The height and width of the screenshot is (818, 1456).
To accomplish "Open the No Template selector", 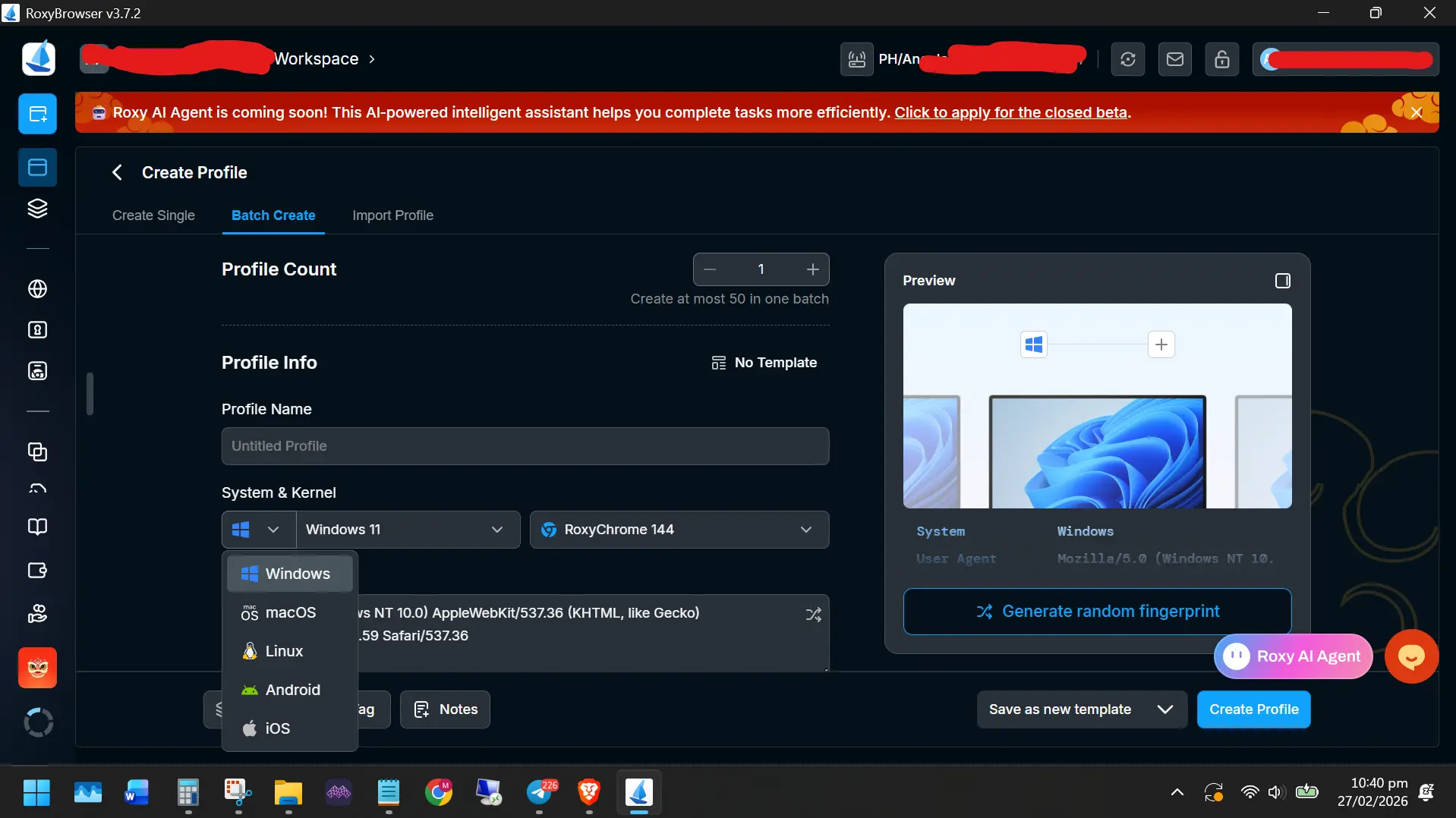I will [x=764, y=363].
